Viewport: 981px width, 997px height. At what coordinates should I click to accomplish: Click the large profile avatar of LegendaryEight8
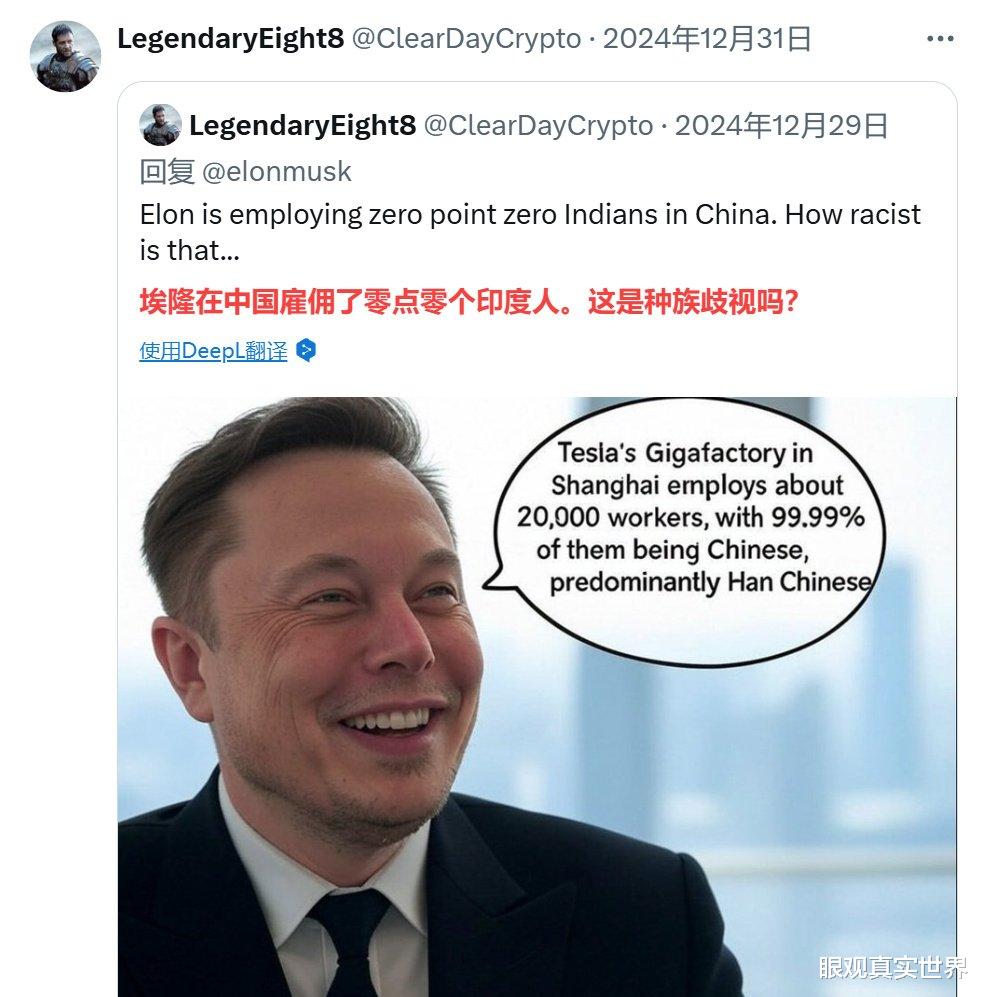point(65,56)
